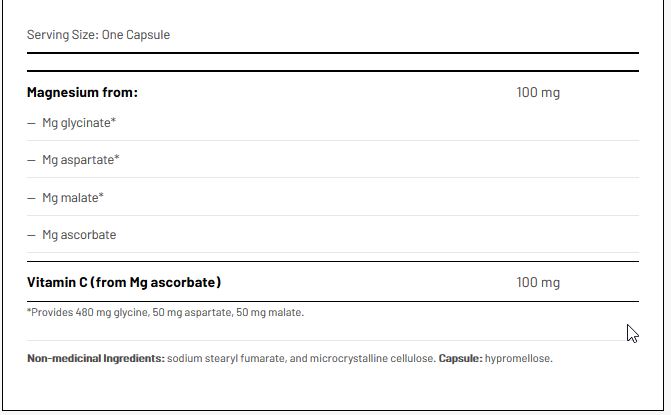671x415 pixels.
Task: Click the Serving Size: One Capsule text
Action: coord(98,35)
